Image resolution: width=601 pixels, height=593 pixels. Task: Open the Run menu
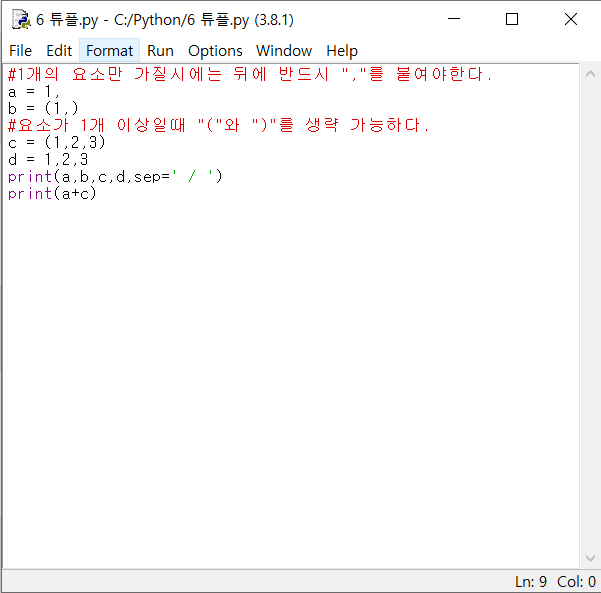160,51
